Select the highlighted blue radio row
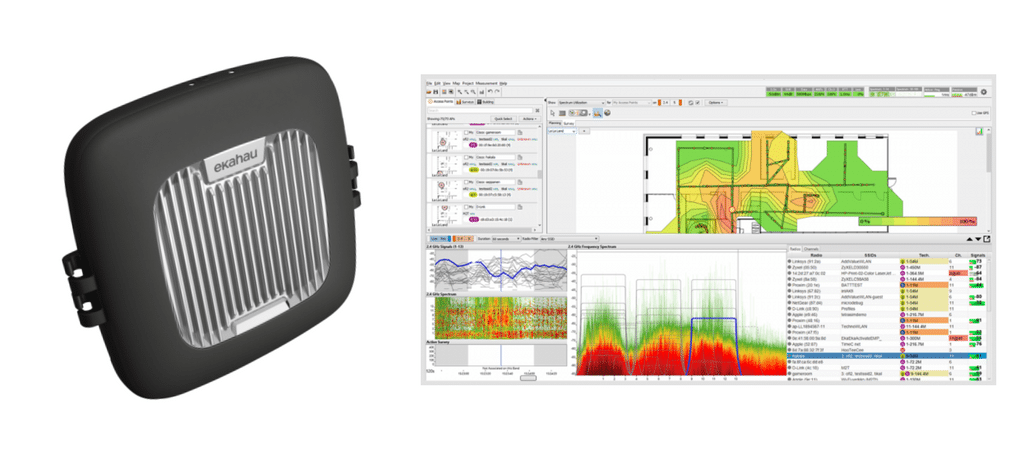The width and height of the screenshot is (1024, 453). [887, 356]
